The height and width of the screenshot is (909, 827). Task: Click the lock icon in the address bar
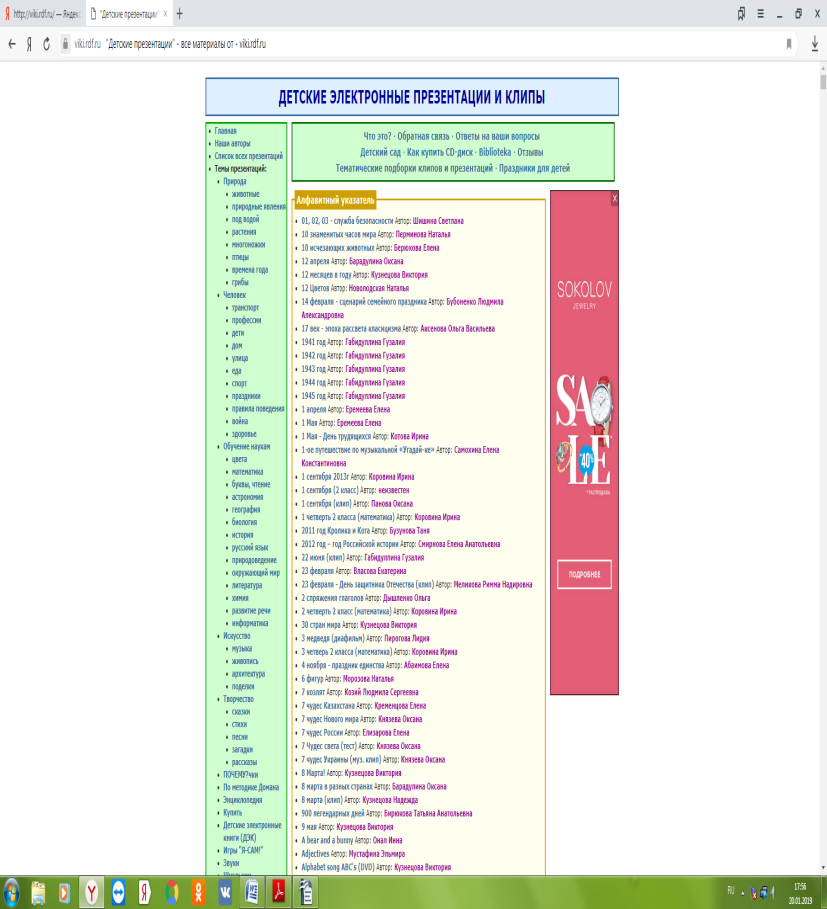point(65,44)
